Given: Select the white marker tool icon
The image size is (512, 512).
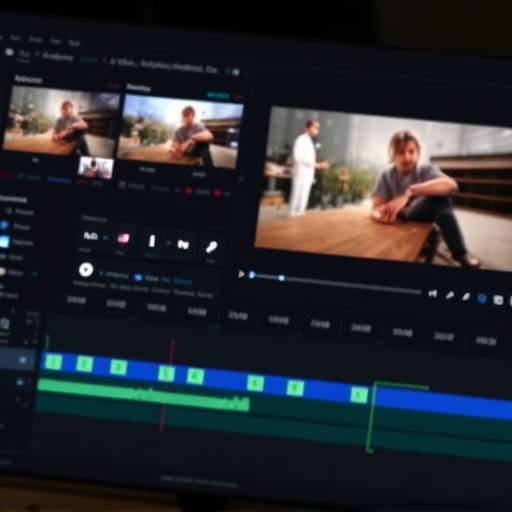Looking at the screenshot, I should [x=152, y=241].
